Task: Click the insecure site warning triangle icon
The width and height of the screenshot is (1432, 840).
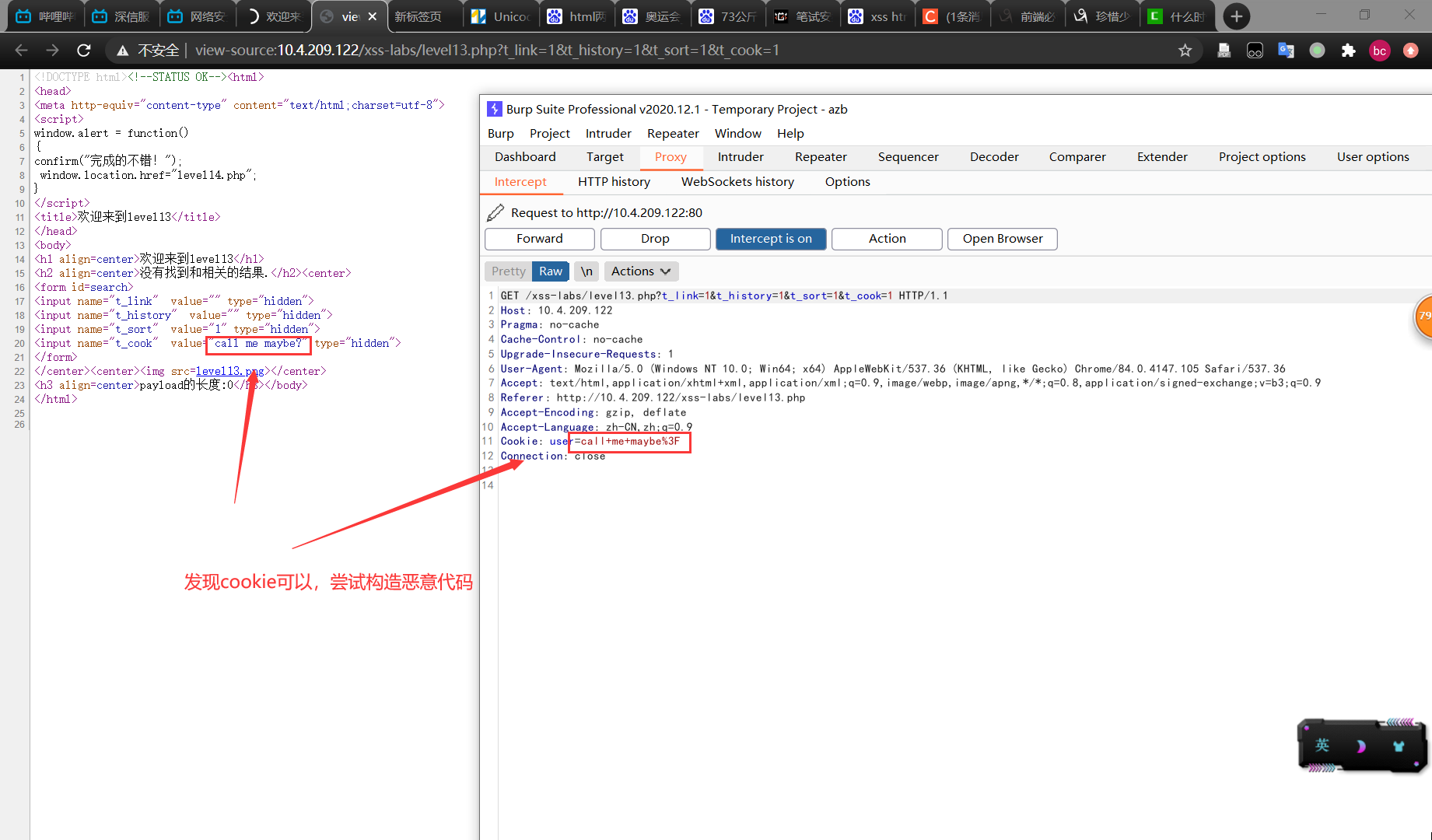Action: (x=122, y=51)
